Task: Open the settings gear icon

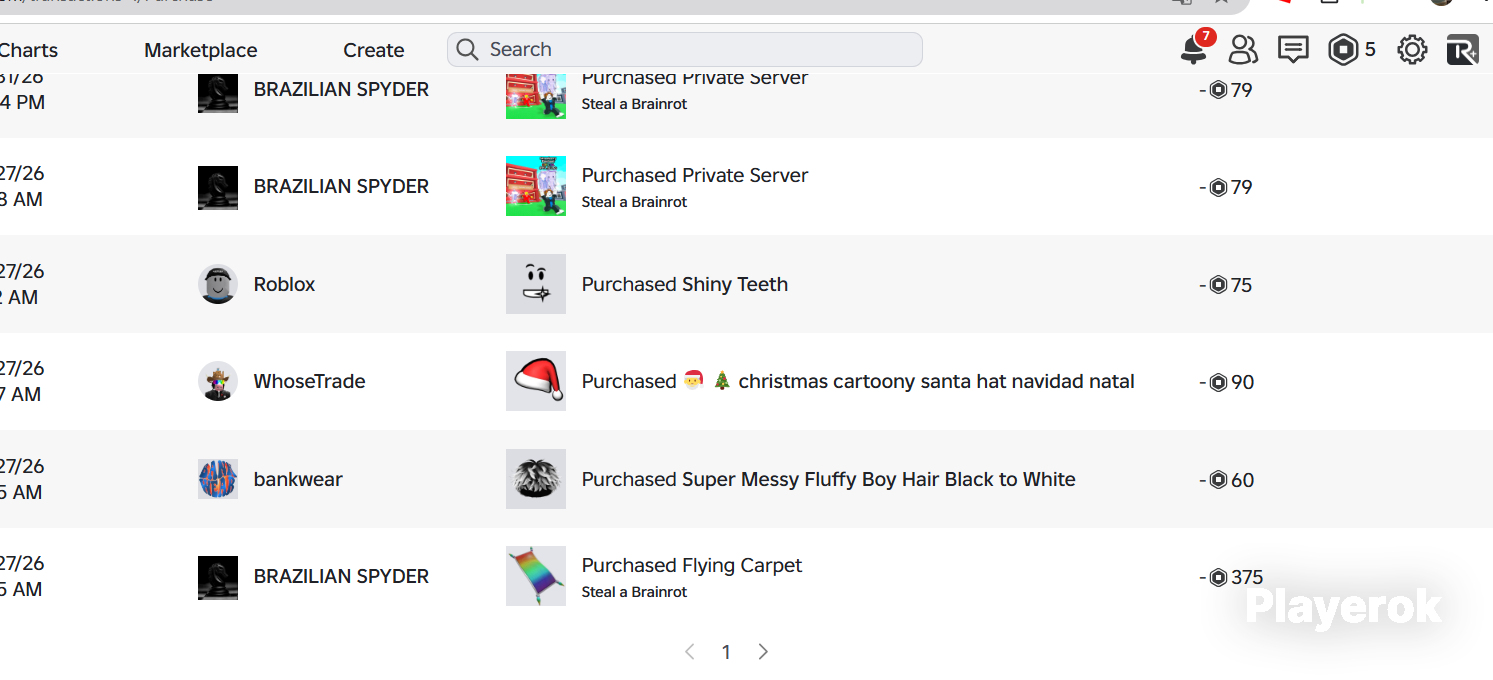Action: pyautogui.click(x=1412, y=49)
